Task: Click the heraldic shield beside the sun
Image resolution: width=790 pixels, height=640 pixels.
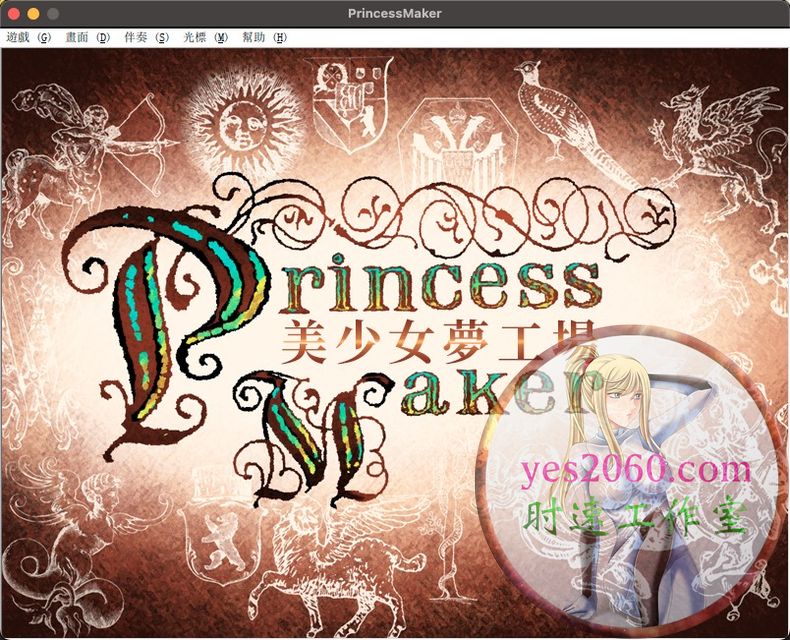Action: pos(352,100)
